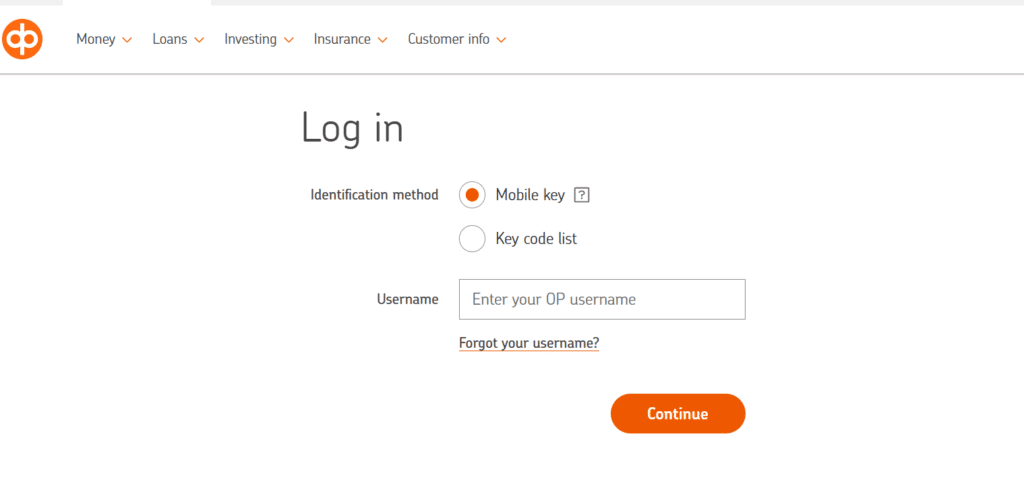Follow the Forgot your username link
1024x482 pixels.
click(529, 343)
